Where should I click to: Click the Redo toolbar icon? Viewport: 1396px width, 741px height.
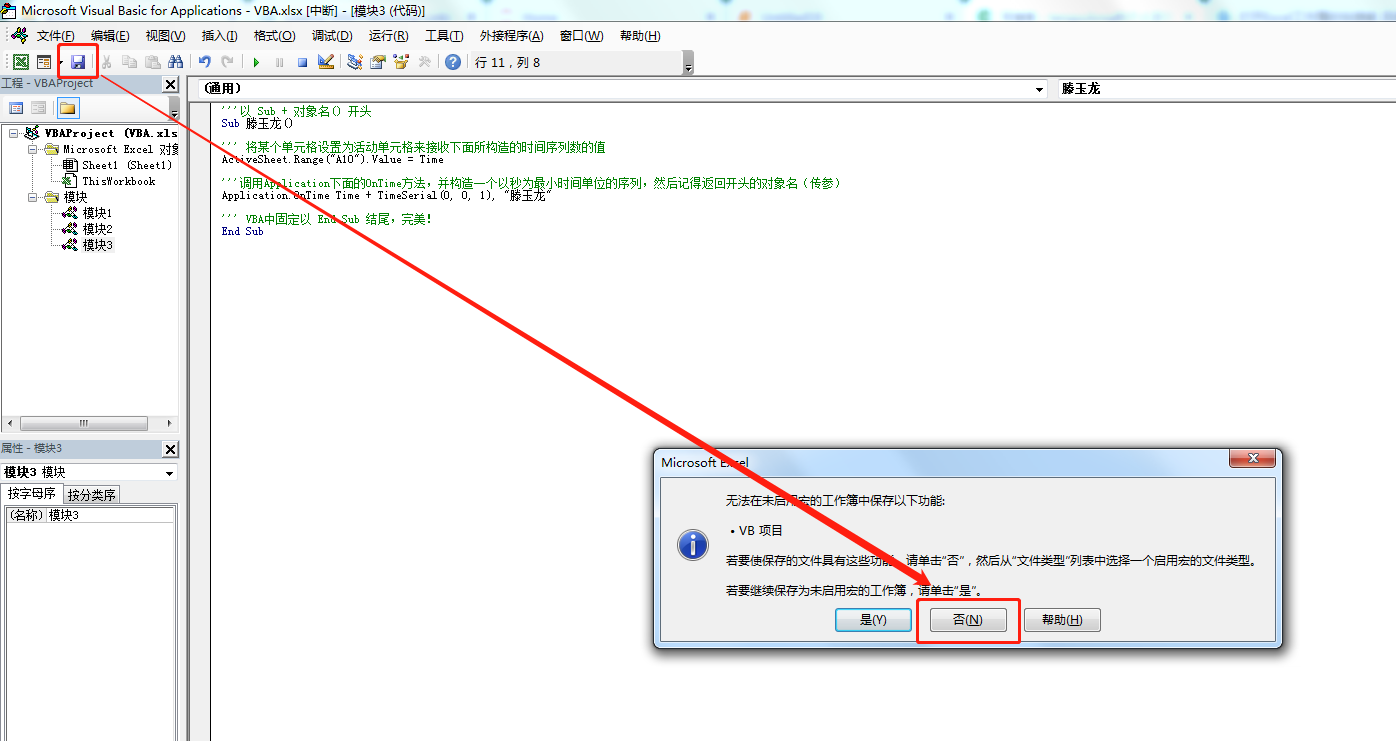tap(227, 62)
